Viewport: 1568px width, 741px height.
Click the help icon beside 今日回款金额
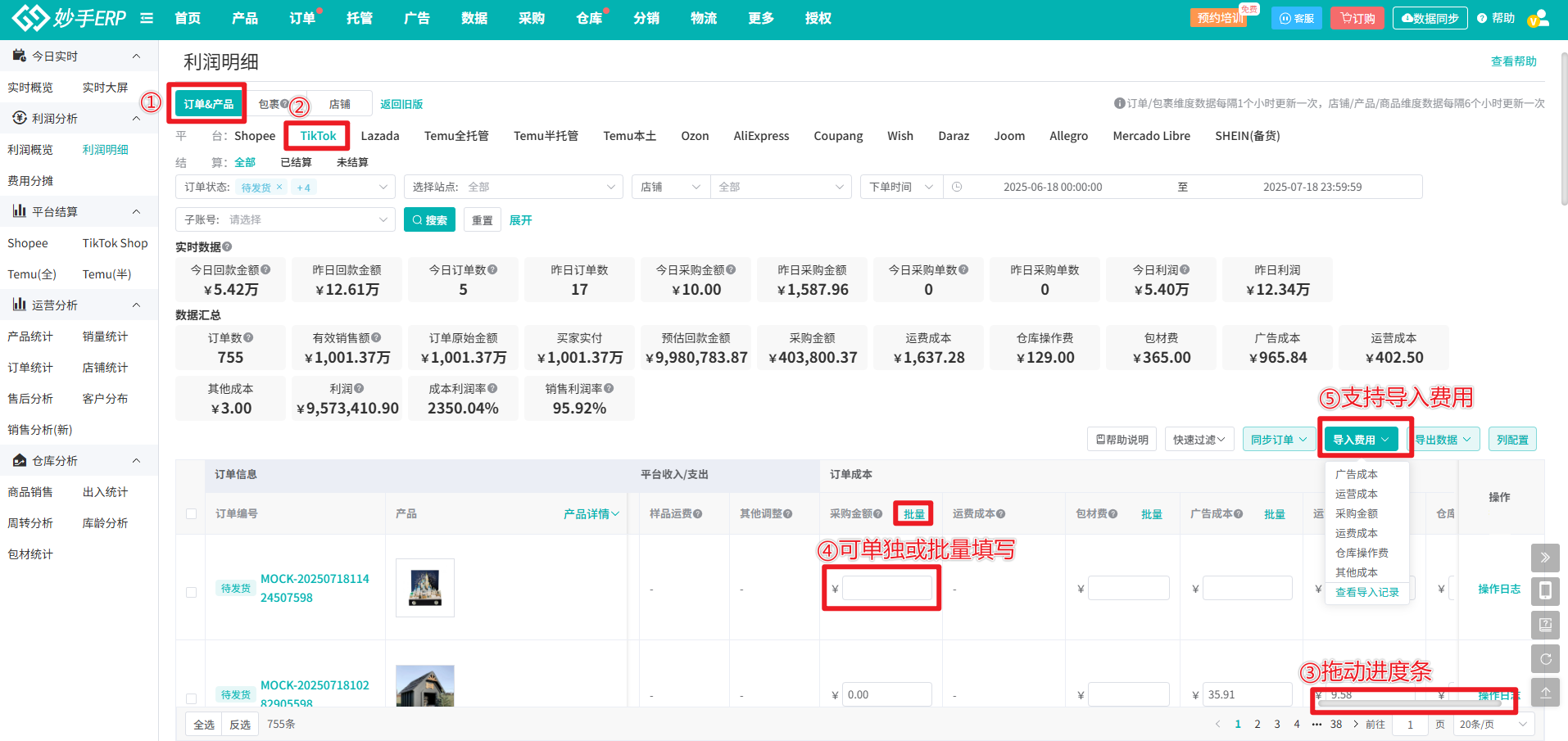pyautogui.click(x=265, y=269)
